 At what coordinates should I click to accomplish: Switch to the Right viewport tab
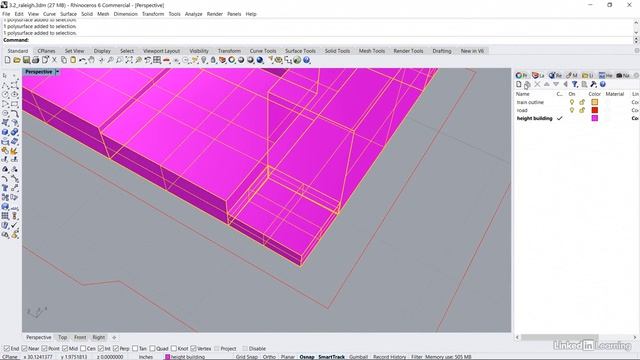click(x=99, y=337)
